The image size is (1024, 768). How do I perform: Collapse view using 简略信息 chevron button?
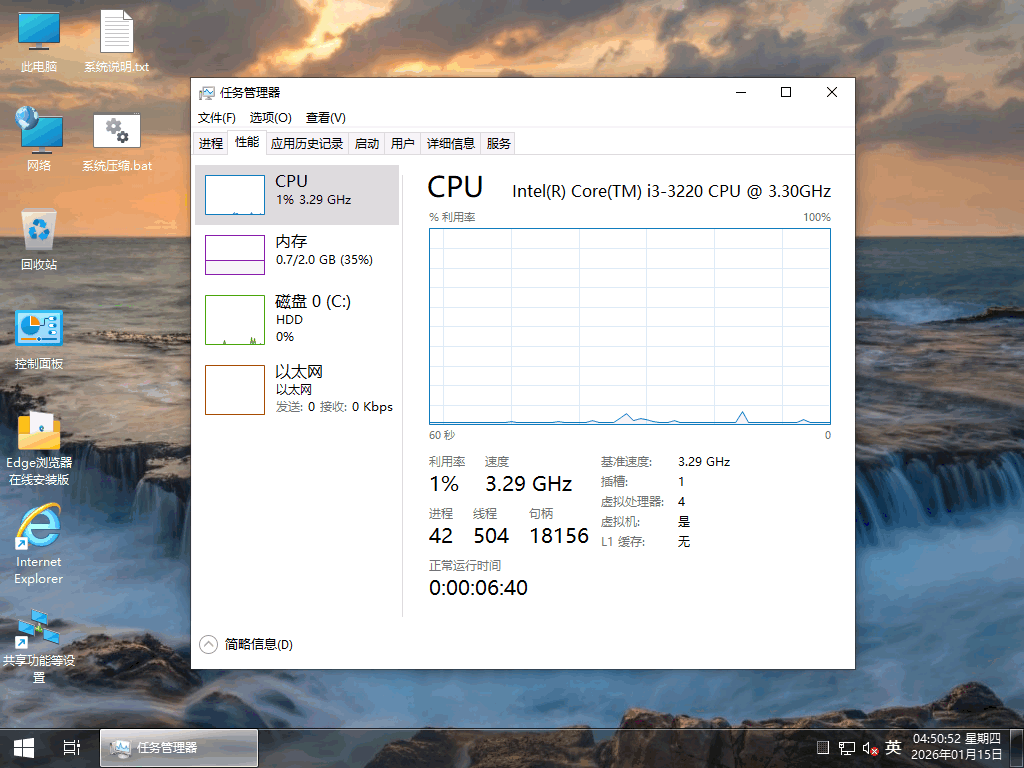pos(208,644)
